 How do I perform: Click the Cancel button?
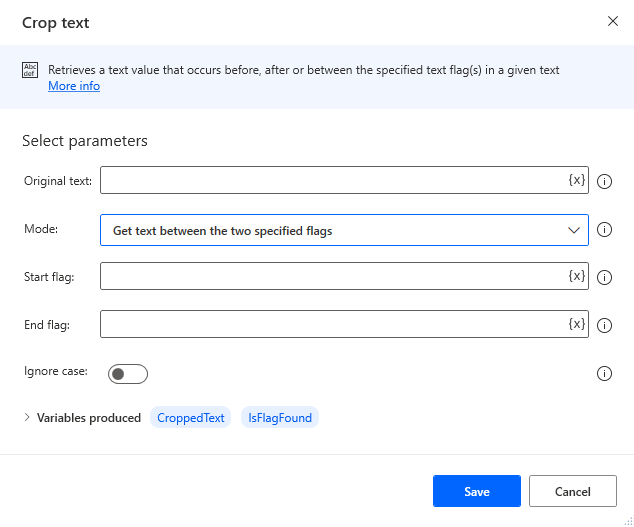coord(573,491)
